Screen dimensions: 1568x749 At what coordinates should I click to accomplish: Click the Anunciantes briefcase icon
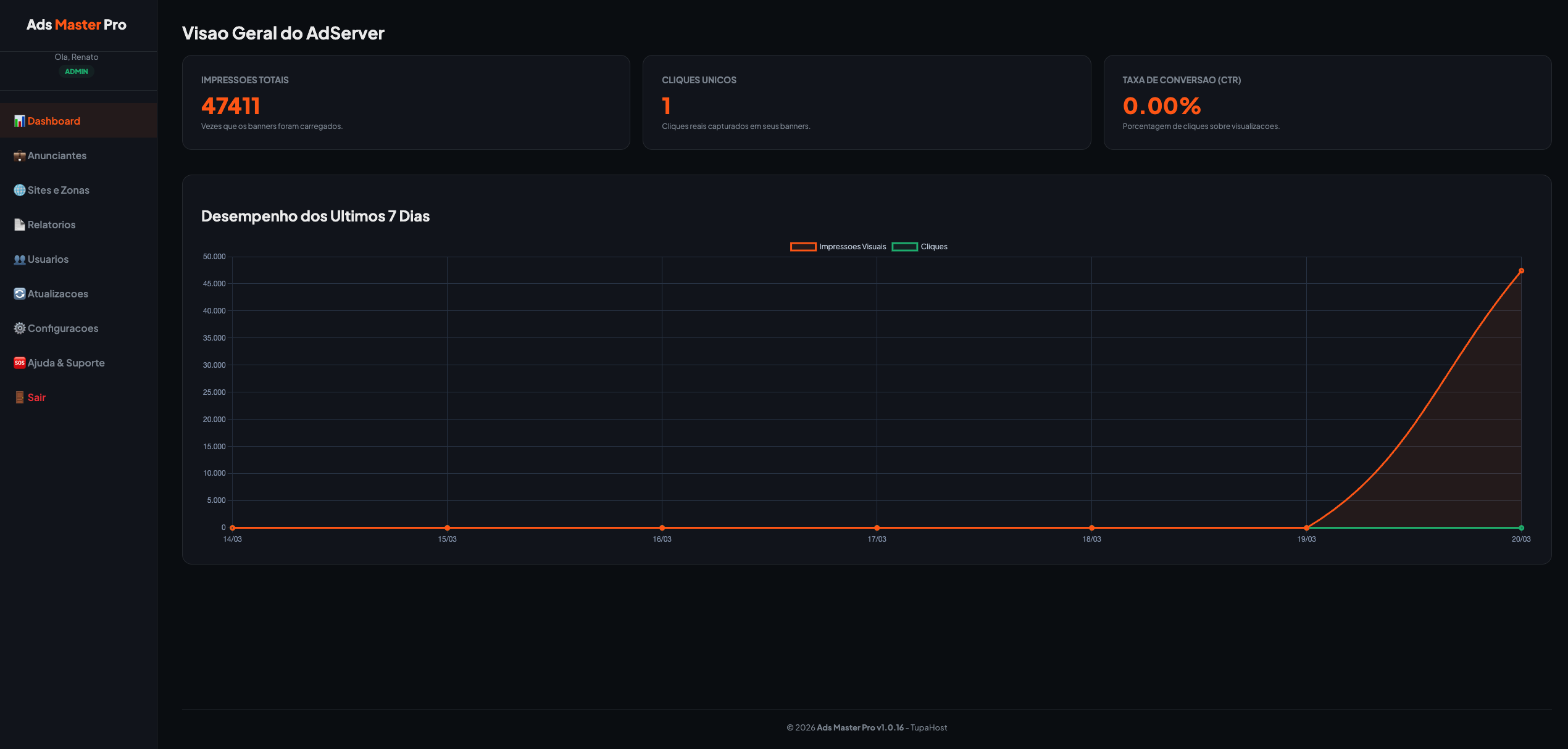click(x=20, y=155)
